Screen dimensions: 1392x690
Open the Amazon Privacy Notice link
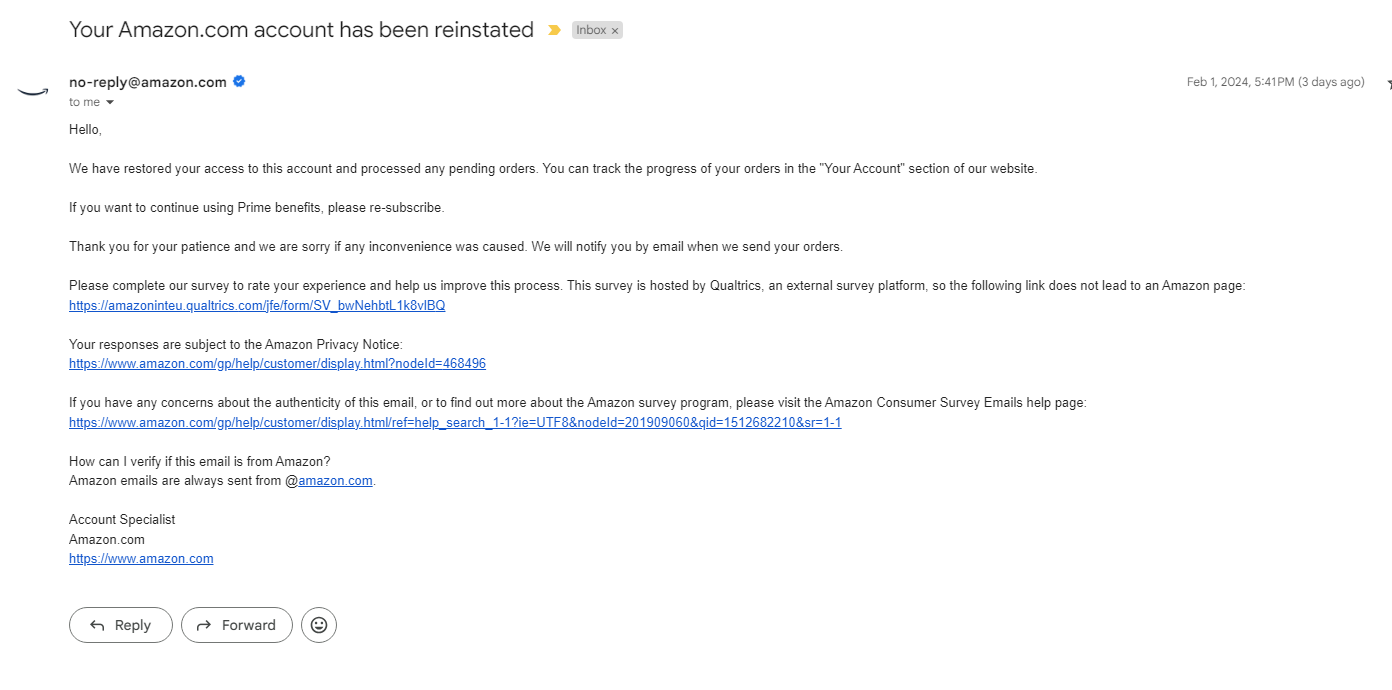(277, 364)
